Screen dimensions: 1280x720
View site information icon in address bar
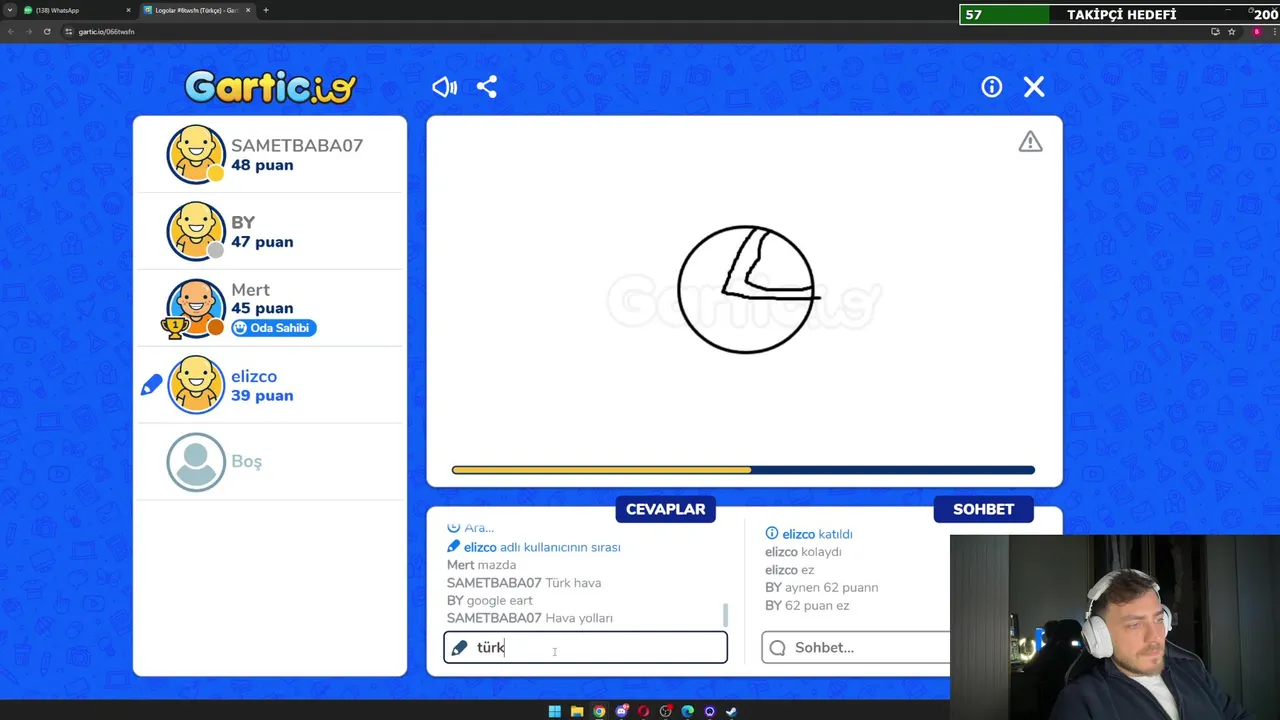pos(68,31)
